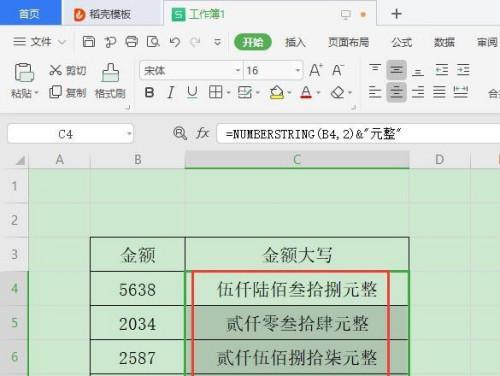The height and width of the screenshot is (376, 500).
Task: Open Print Preview icon
Action: click(153, 42)
